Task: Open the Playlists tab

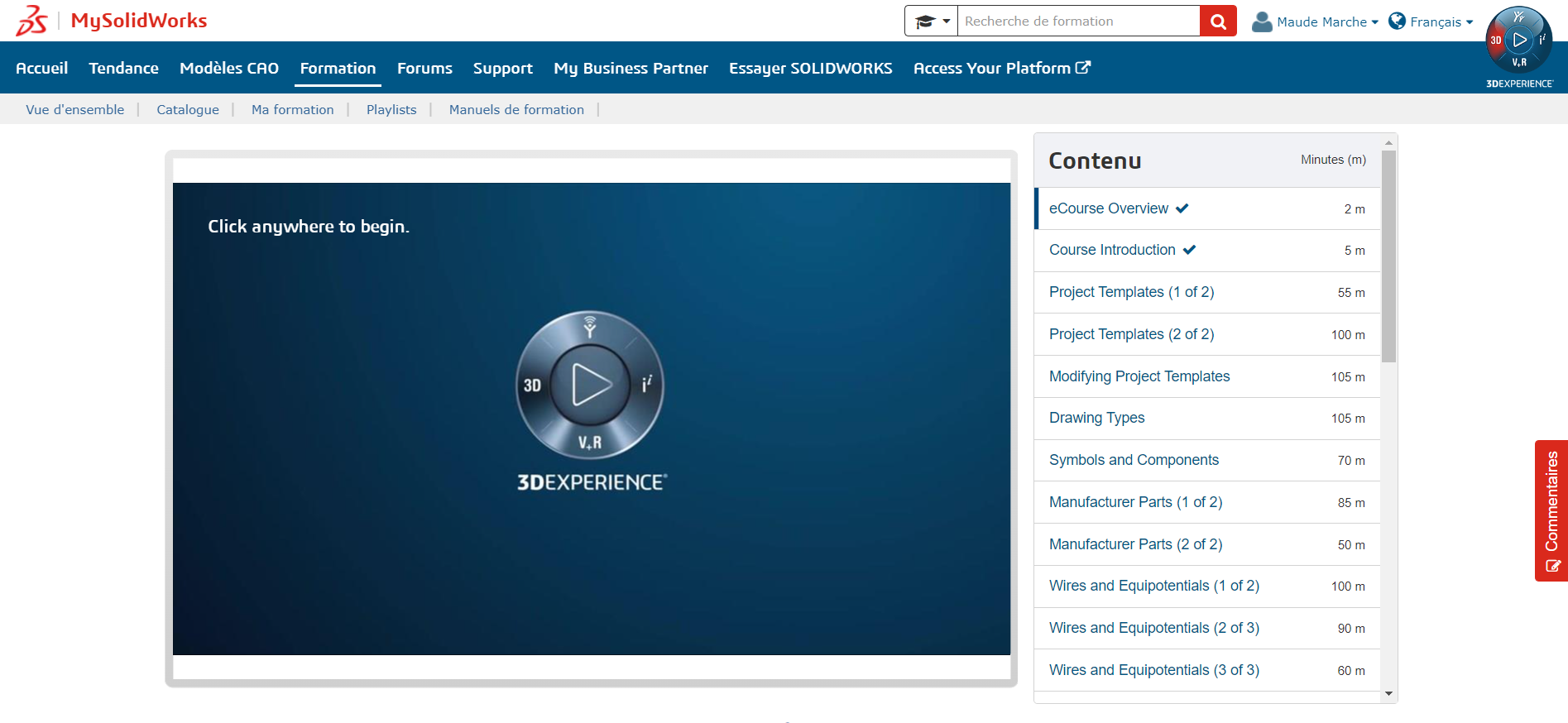Action: pyautogui.click(x=391, y=109)
